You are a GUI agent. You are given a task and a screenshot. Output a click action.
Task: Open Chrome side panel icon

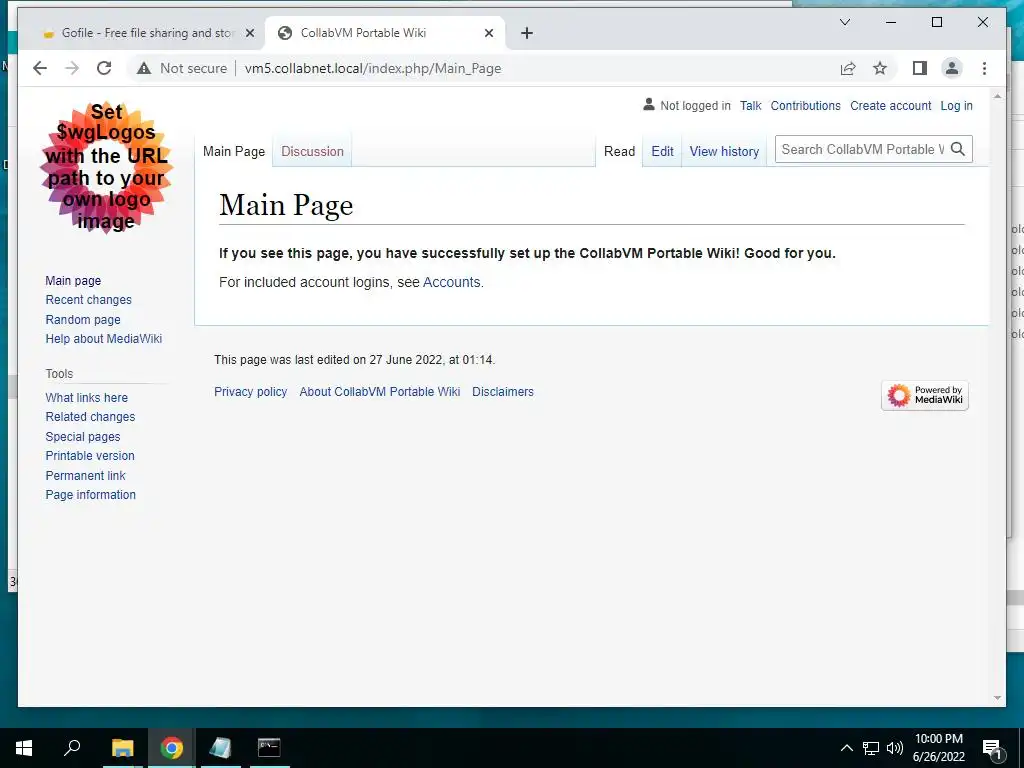click(x=920, y=68)
